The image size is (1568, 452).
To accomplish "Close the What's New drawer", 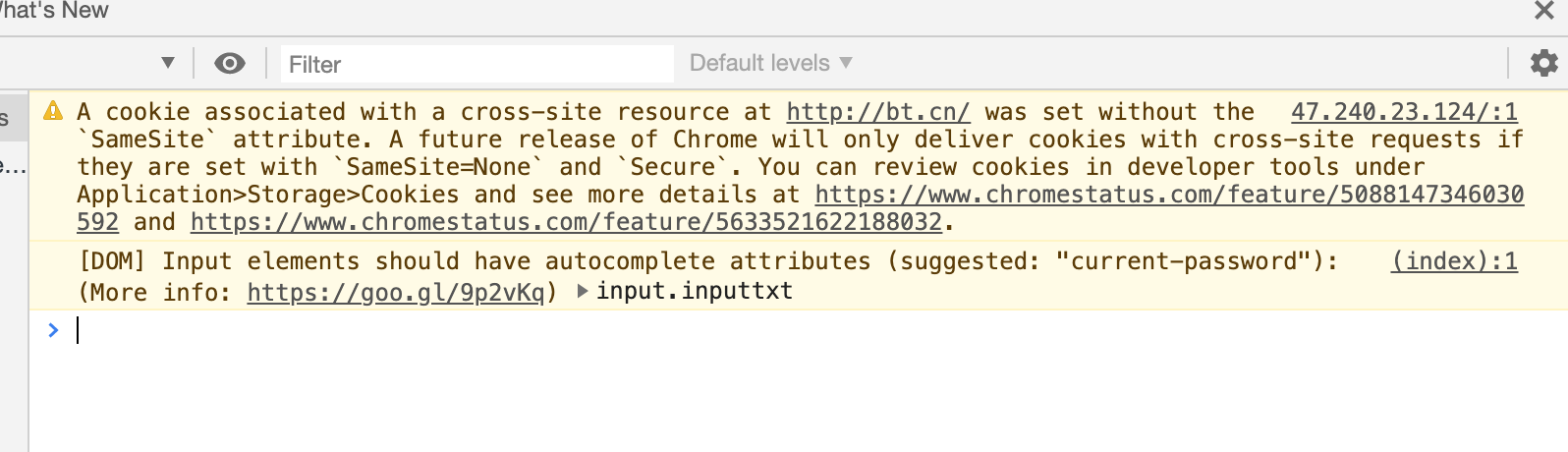I will click(1544, 11).
